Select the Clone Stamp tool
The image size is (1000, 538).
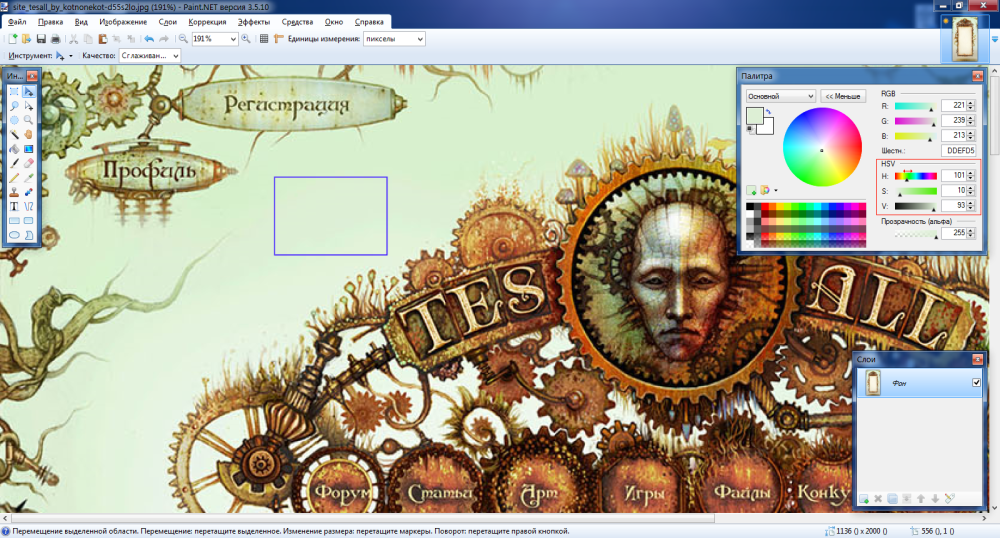14,192
